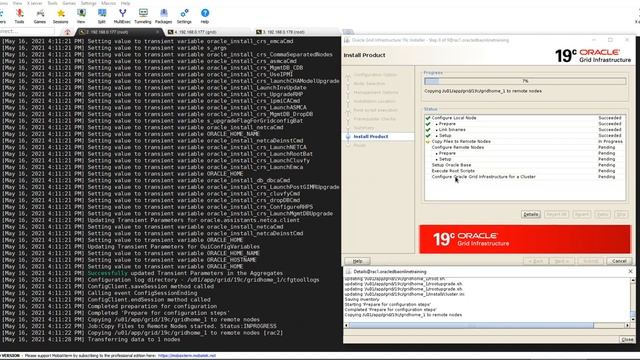This screenshot has height=360, width=640.
Task: Select the Link binaries status row
Action: coord(524,130)
